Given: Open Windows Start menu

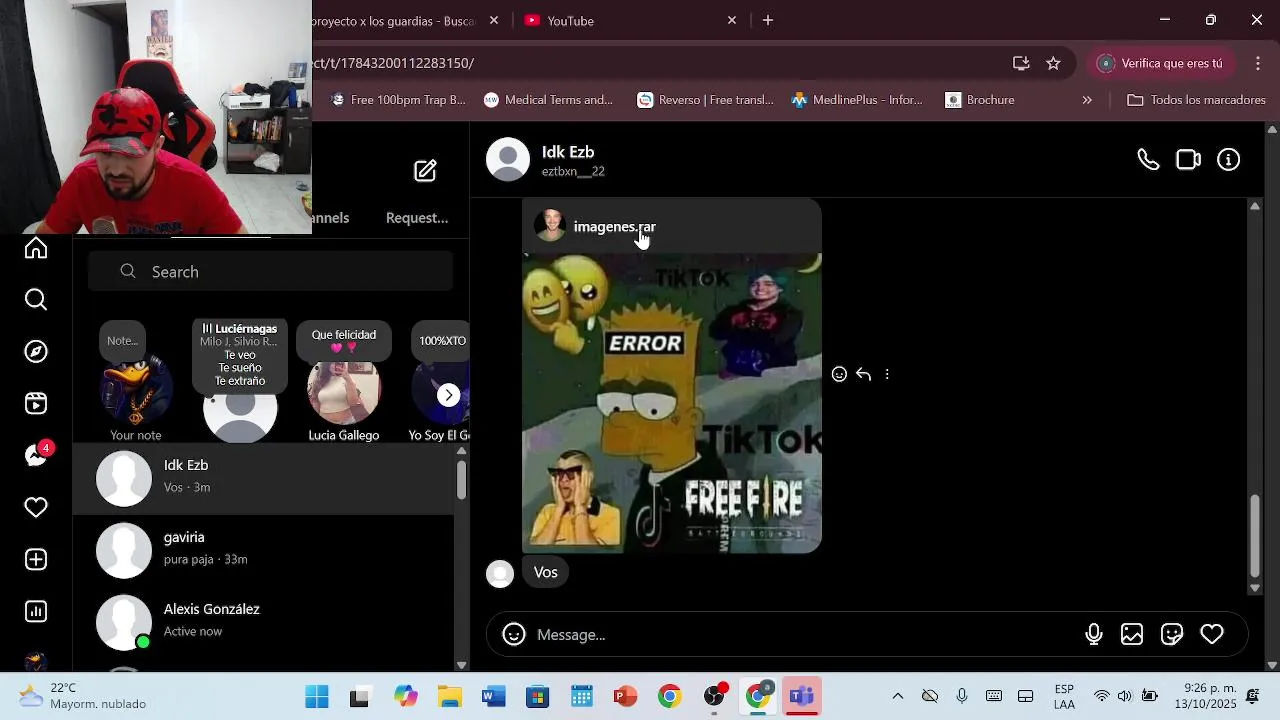Looking at the screenshot, I should 317,696.
